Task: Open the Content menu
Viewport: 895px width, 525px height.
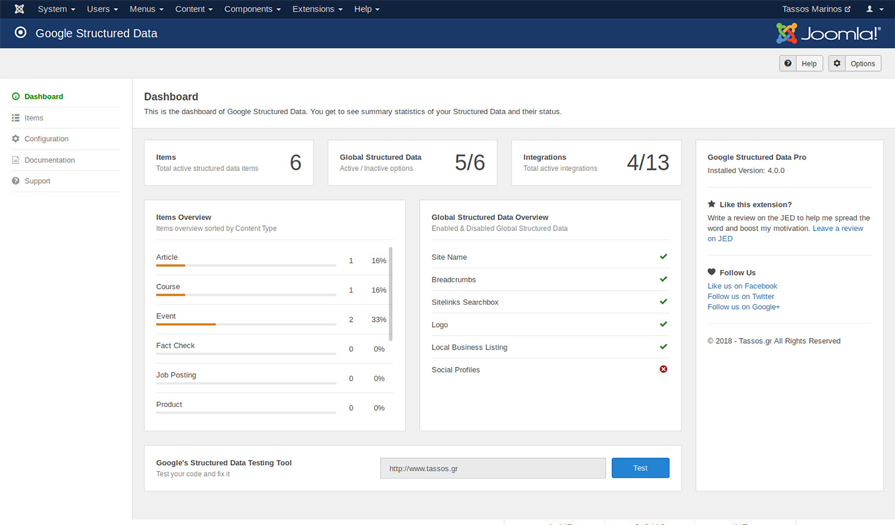Action: [x=193, y=9]
